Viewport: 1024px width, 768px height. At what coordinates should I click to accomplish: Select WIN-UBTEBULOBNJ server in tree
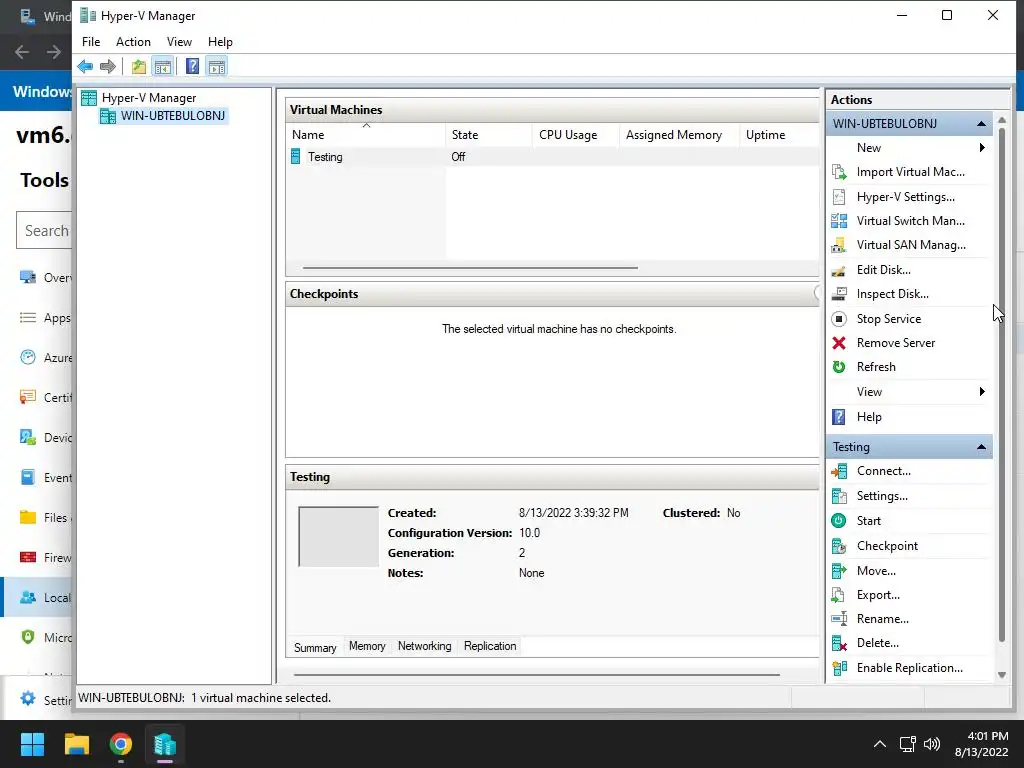pos(172,116)
